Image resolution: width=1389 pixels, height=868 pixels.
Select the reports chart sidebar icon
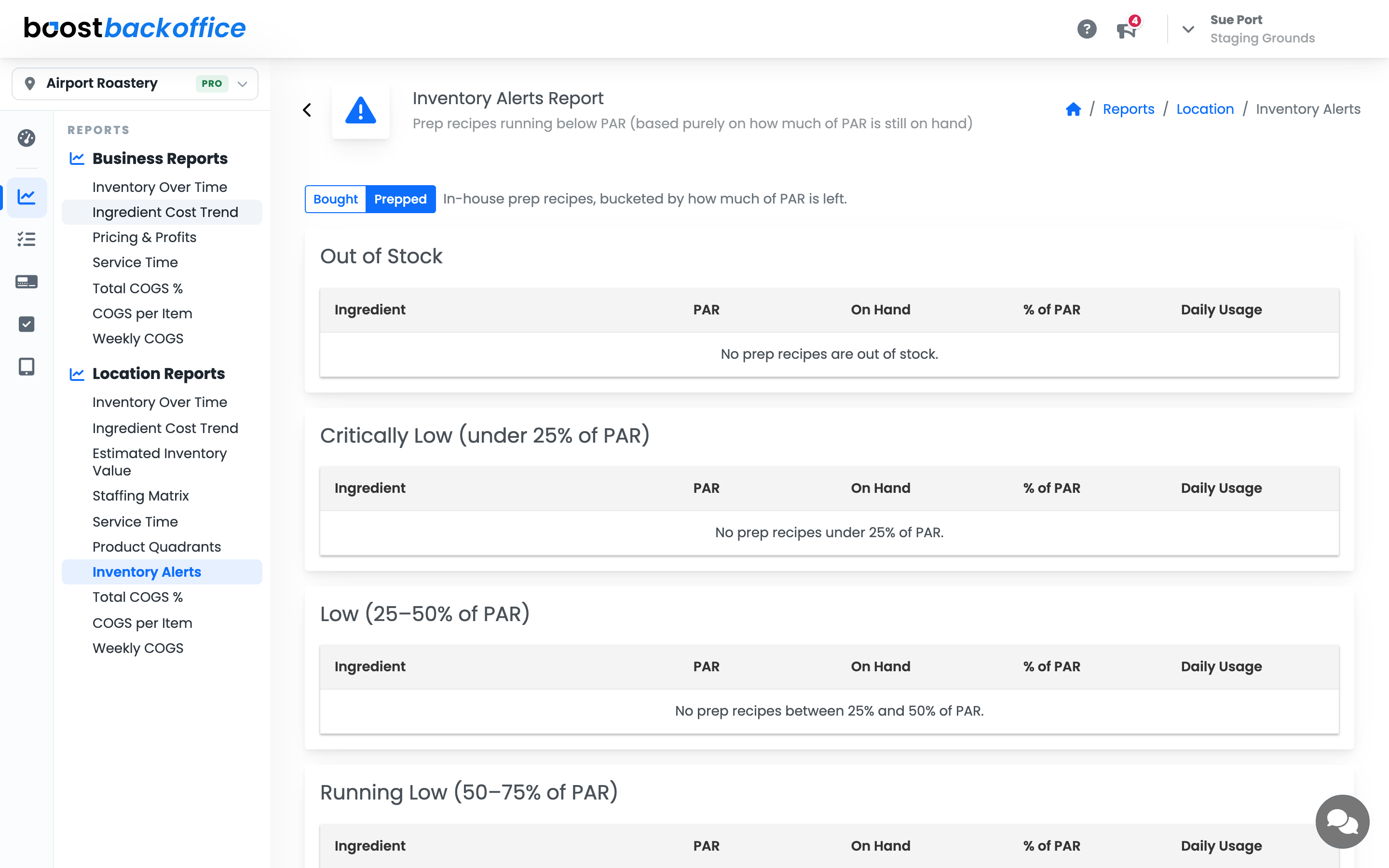[x=27, y=197]
